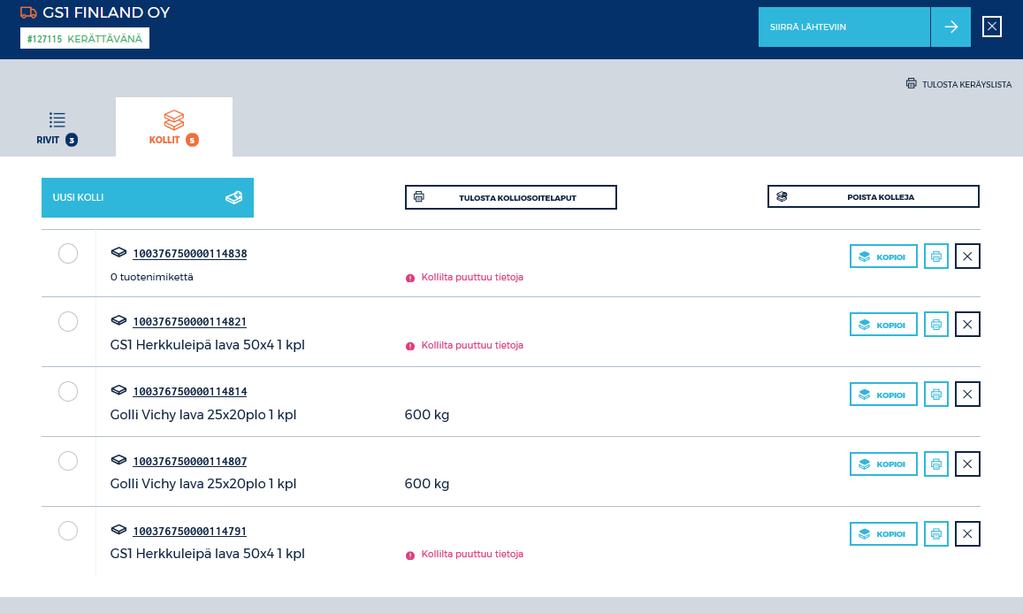Open package link 100376750000114807
The height and width of the screenshot is (613, 1023).
point(190,461)
